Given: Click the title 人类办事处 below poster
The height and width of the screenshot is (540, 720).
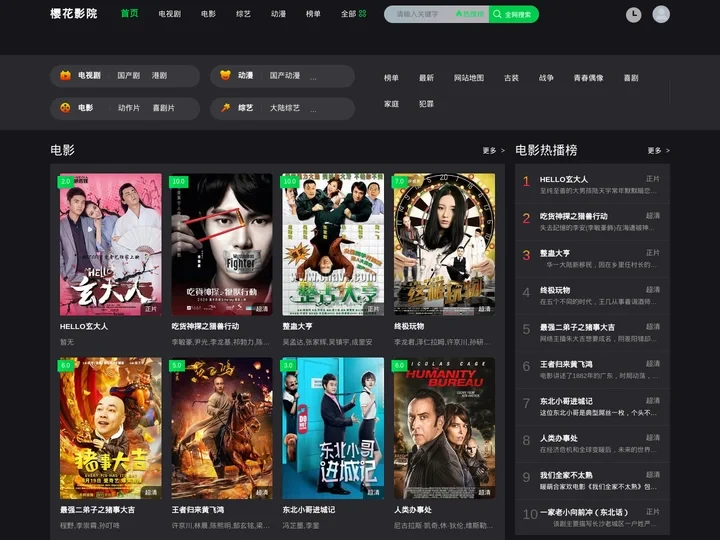Looking at the screenshot, I should 412,510.
